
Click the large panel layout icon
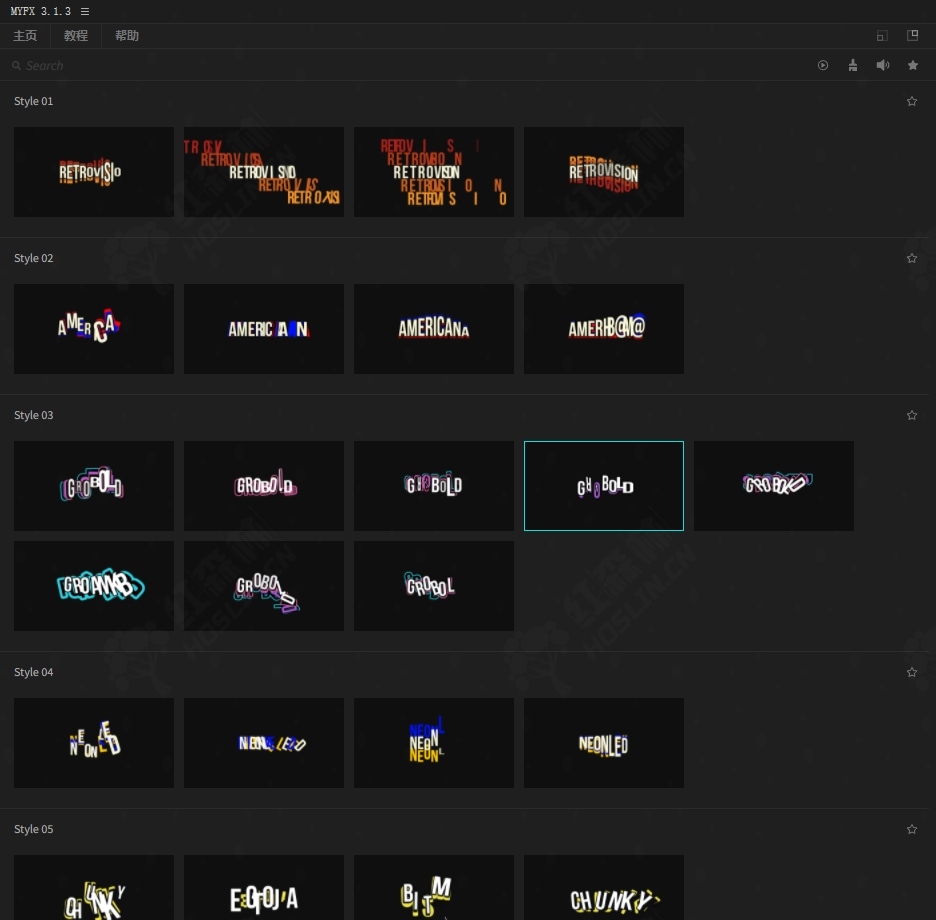click(x=912, y=35)
